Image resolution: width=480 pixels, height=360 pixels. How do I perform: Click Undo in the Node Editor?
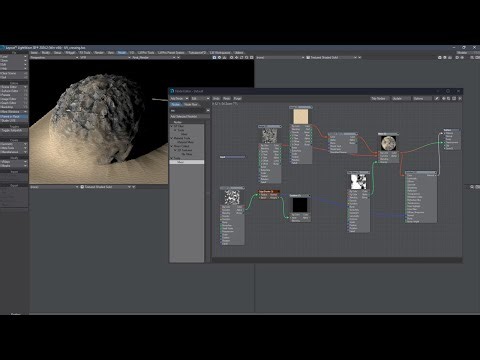click(216, 99)
